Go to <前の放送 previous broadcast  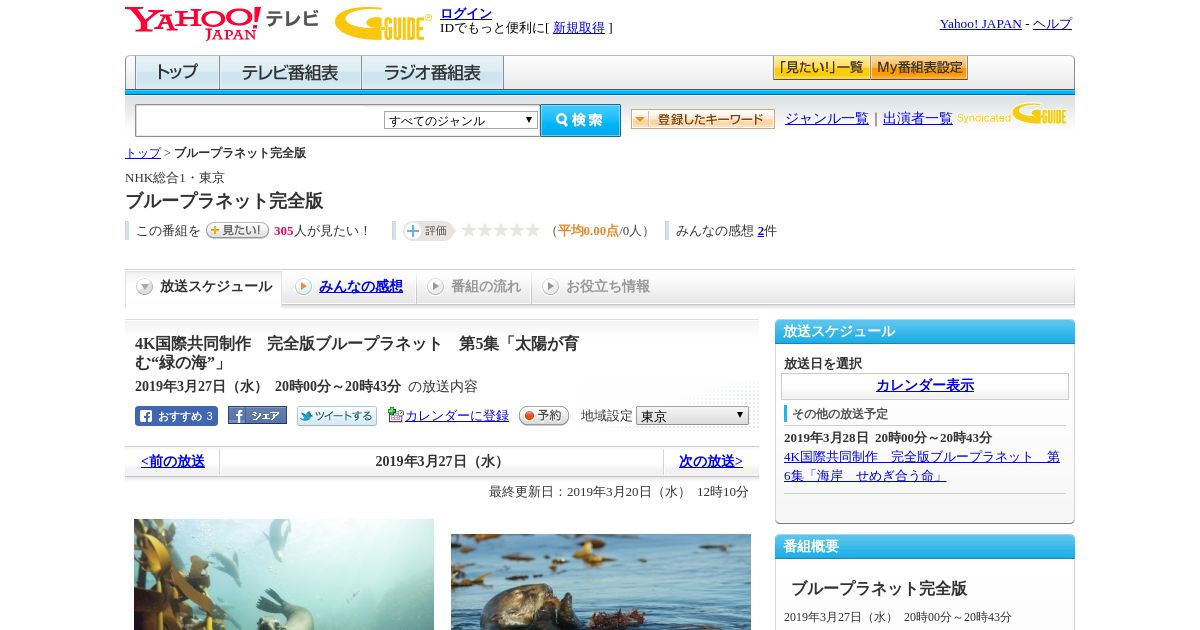(x=173, y=461)
